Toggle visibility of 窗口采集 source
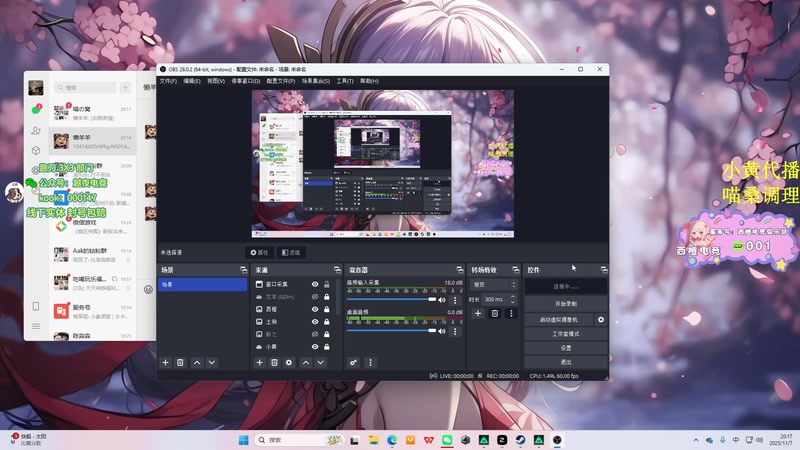Screen dimensions: 800x450 [315, 284]
